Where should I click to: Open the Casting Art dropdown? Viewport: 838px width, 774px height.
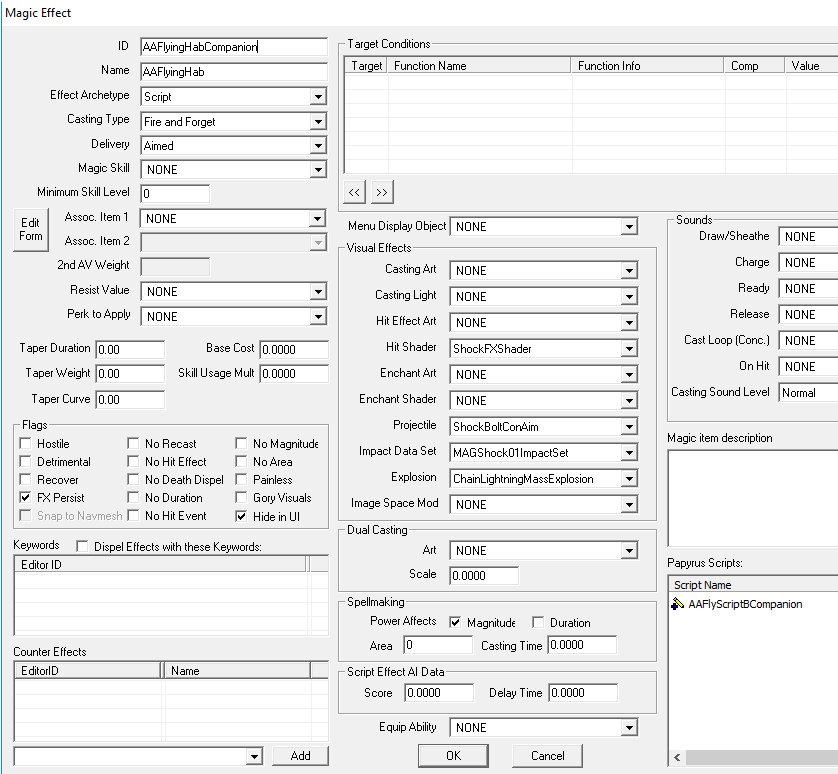[629, 270]
